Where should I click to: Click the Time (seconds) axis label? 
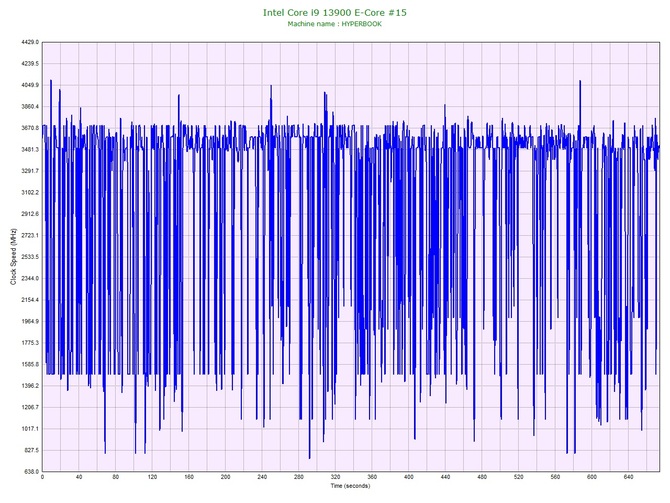pos(350,486)
